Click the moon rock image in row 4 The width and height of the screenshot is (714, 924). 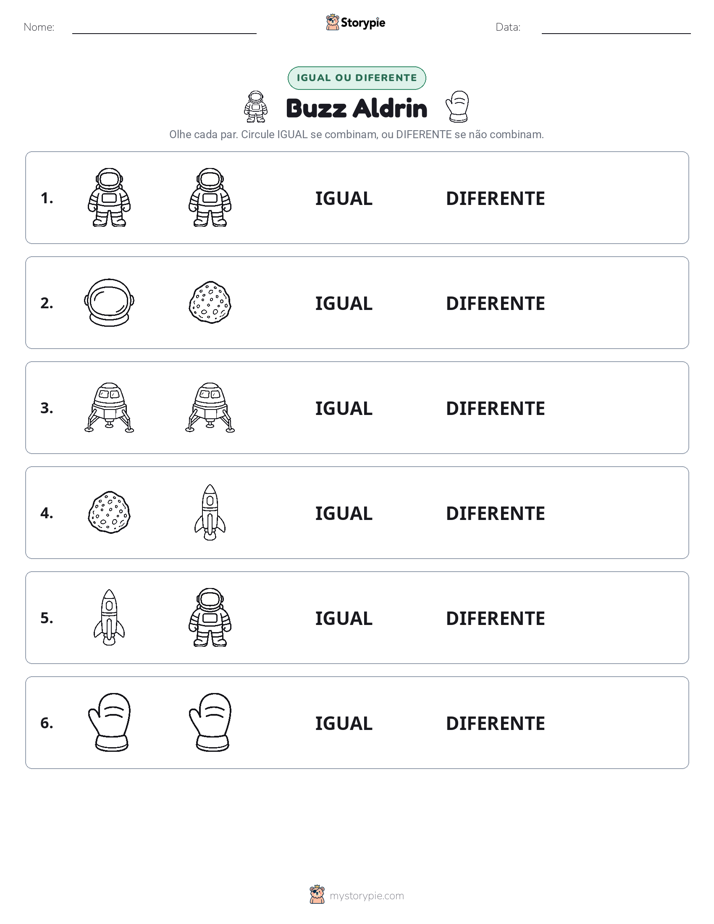click(109, 512)
